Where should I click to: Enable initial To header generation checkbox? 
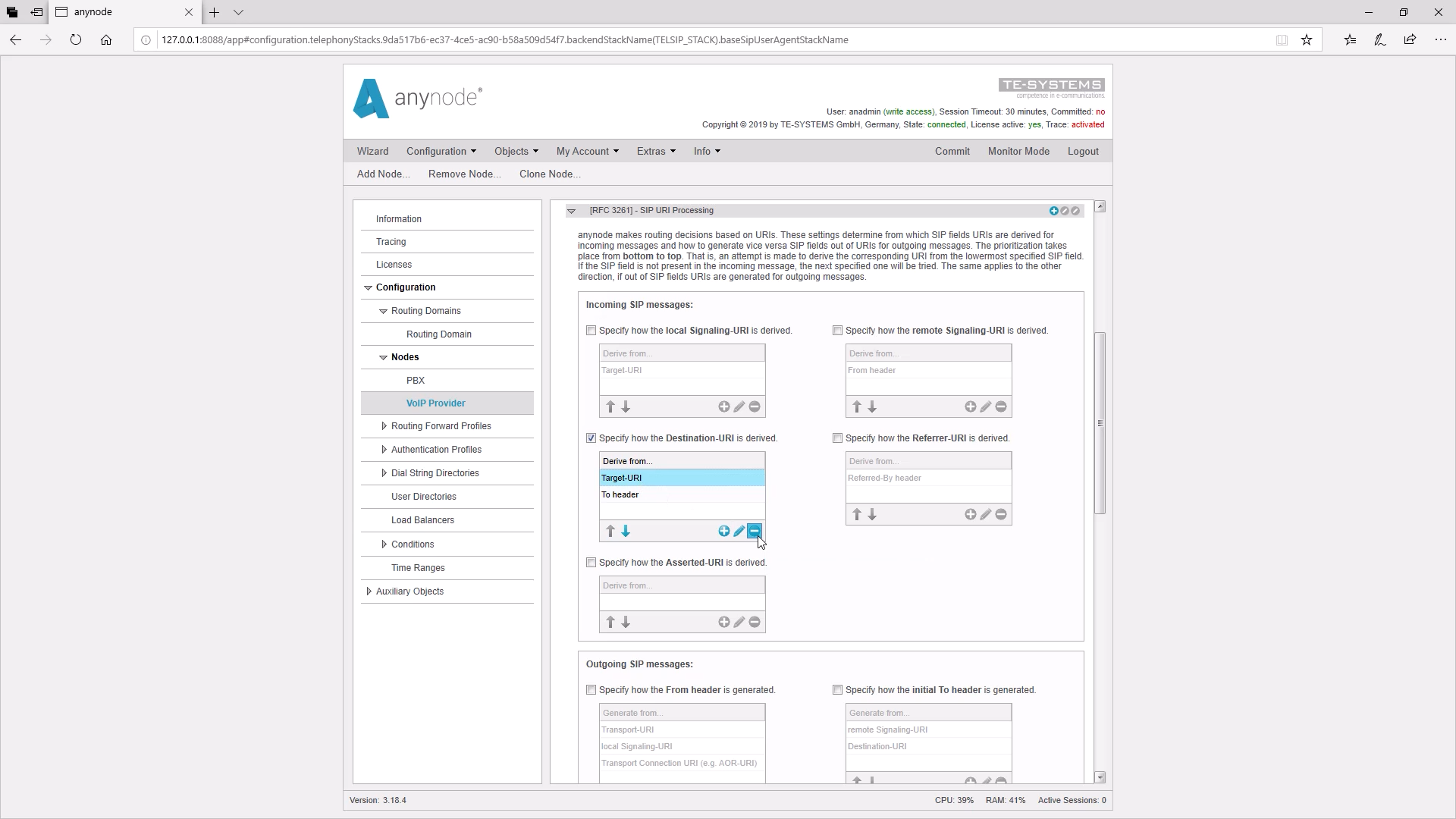point(837,690)
